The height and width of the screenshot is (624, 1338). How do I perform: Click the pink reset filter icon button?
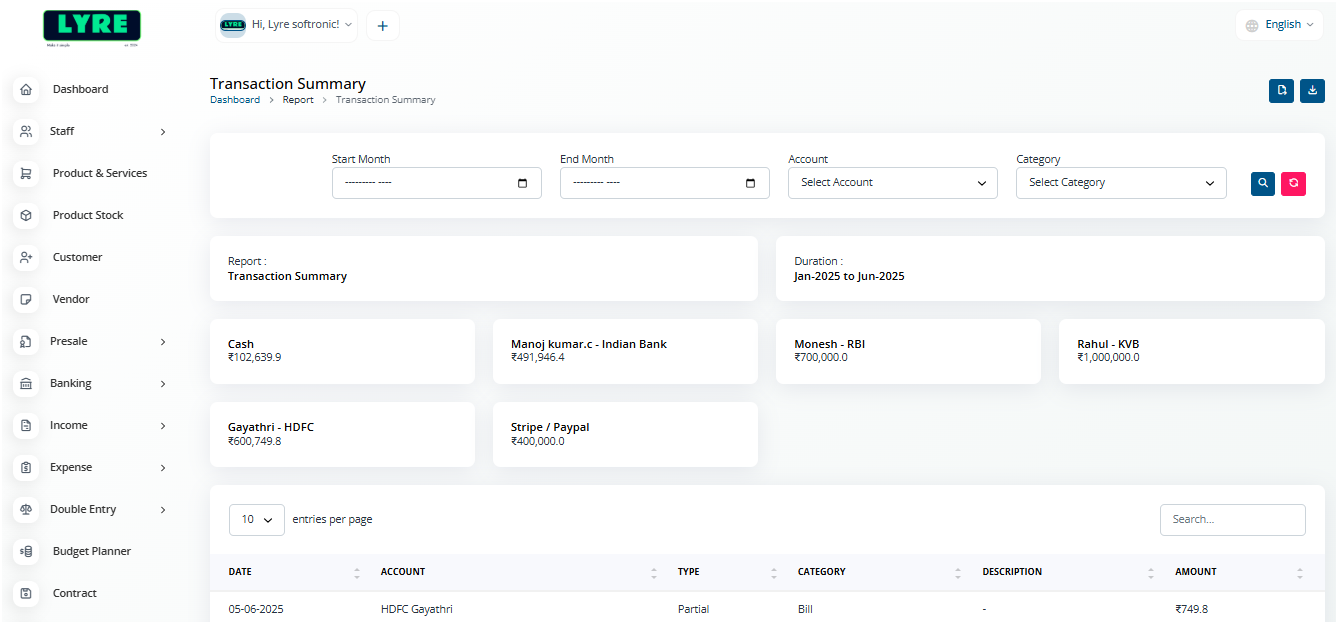pos(1293,183)
